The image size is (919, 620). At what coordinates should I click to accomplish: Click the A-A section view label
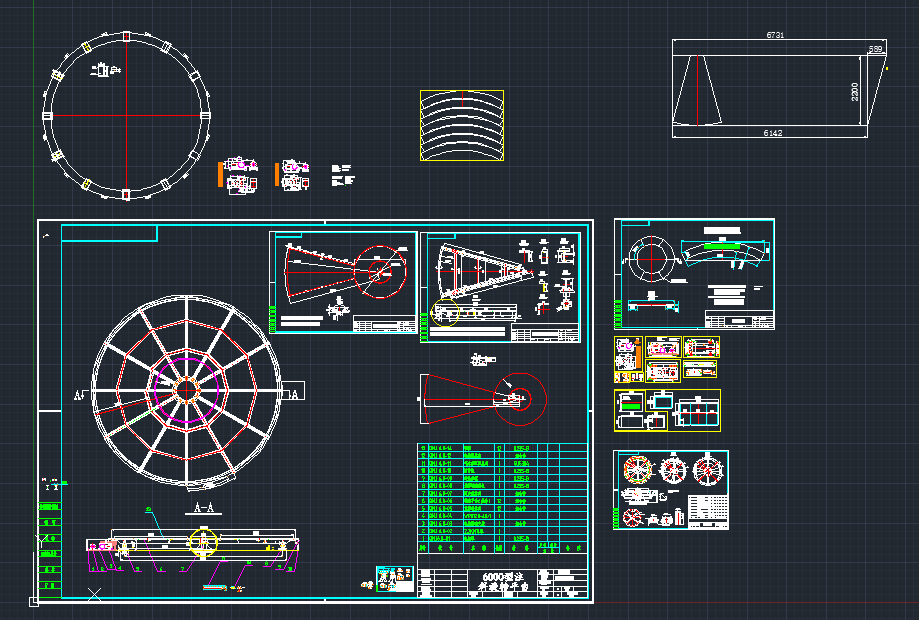click(x=203, y=507)
